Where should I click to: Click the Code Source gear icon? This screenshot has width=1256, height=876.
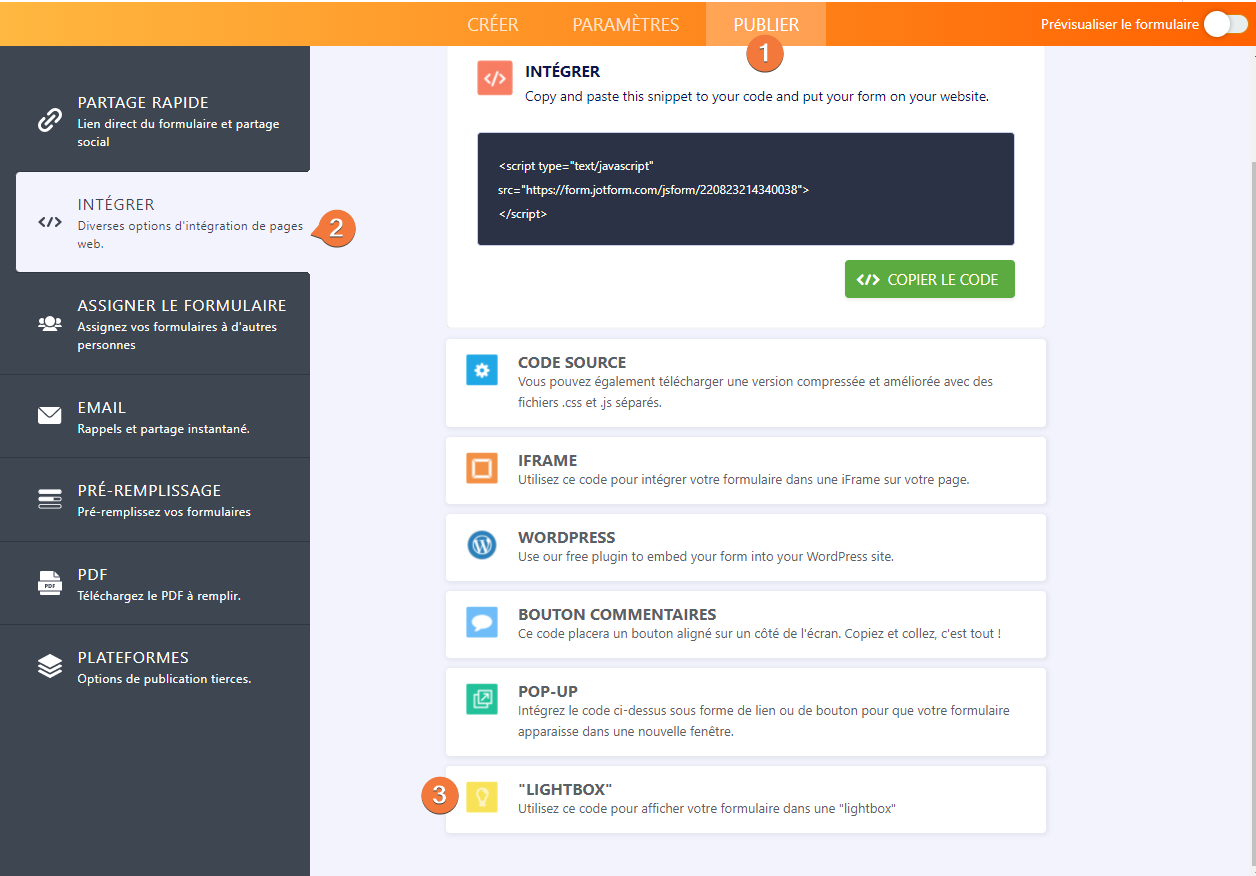point(482,370)
